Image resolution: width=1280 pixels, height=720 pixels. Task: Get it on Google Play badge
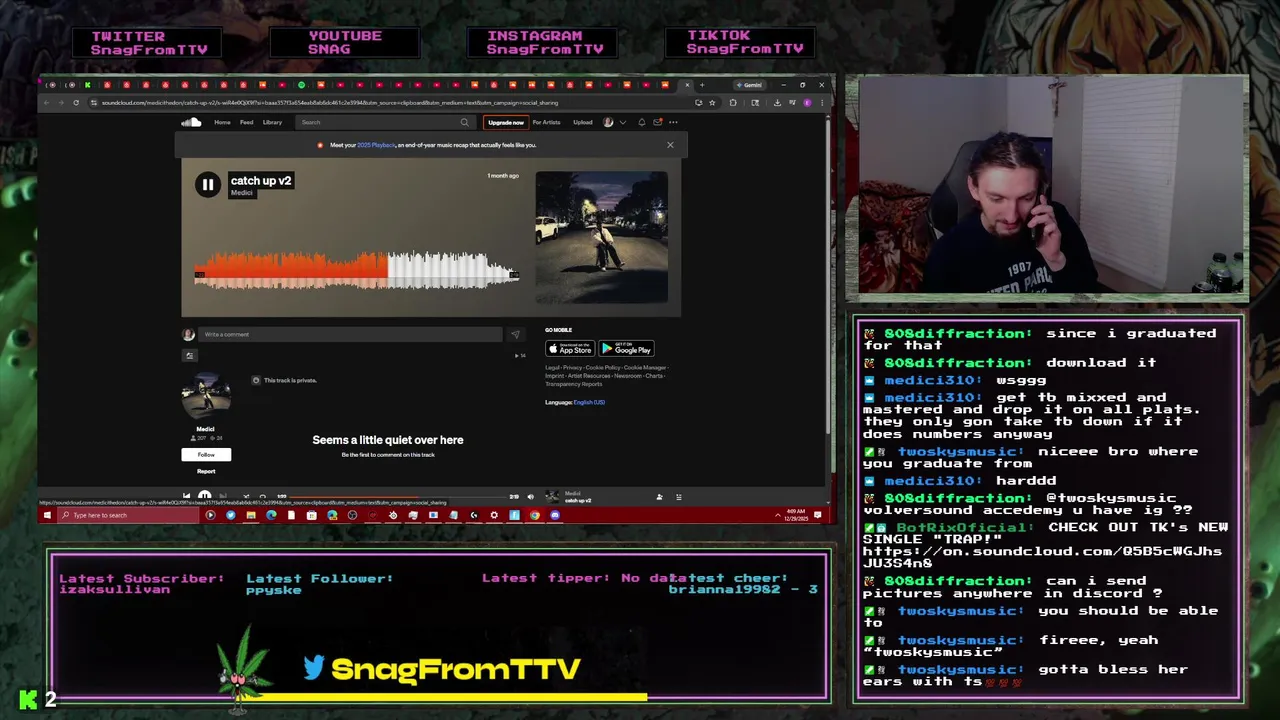626,349
